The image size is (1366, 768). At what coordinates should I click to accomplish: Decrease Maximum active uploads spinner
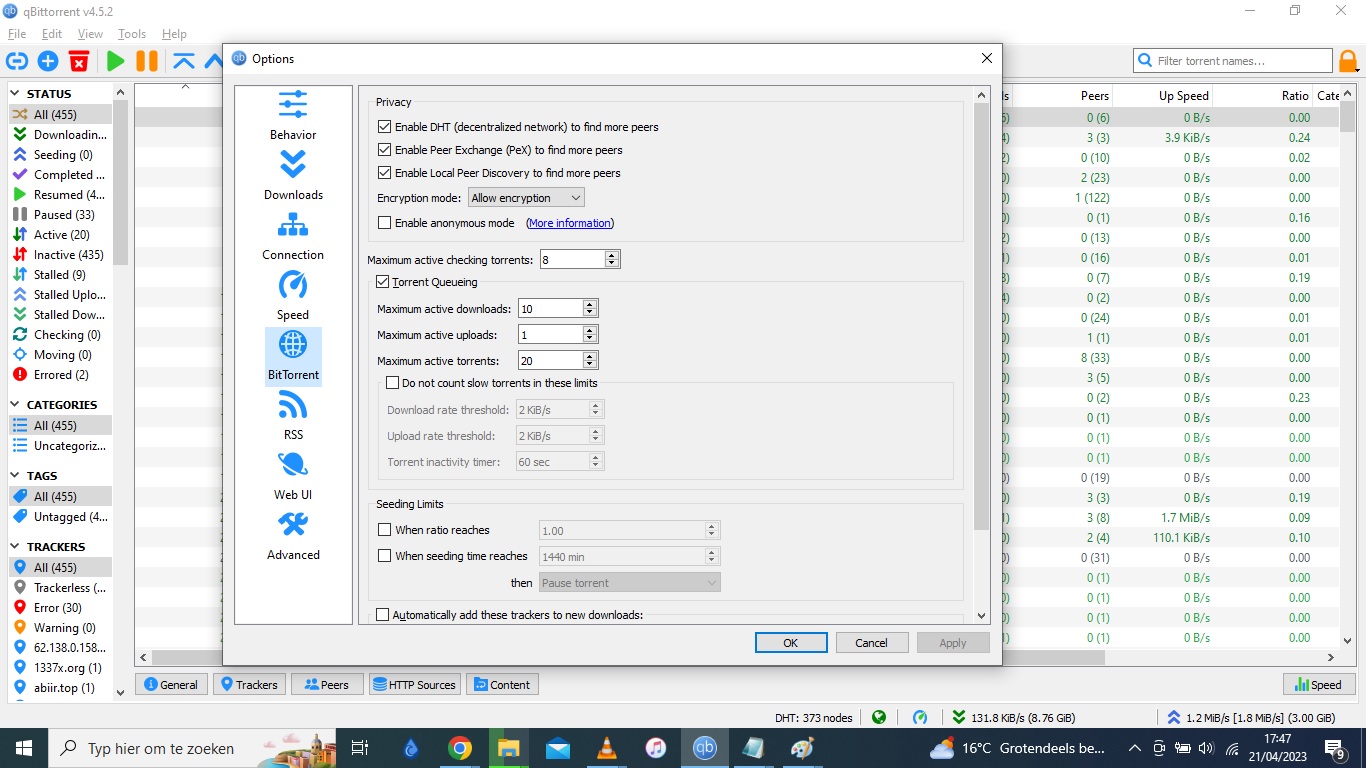(x=590, y=339)
